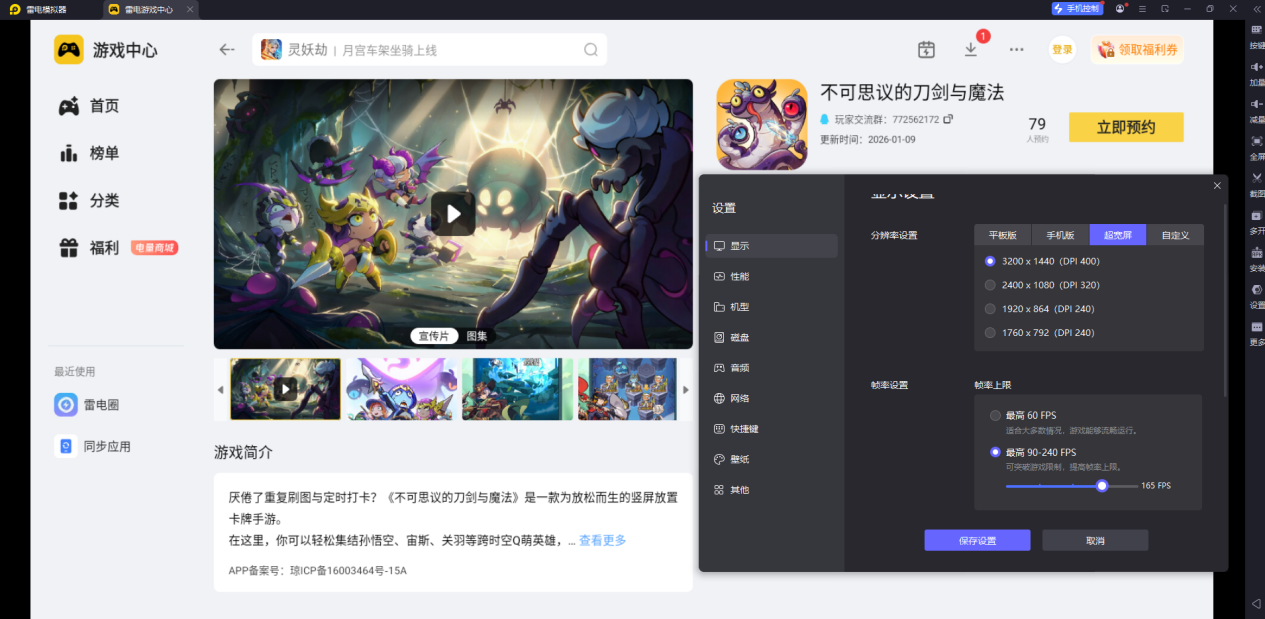The image size is (1265, 619).
Task: Click the 登录 login button
Action: (1062, 49)
